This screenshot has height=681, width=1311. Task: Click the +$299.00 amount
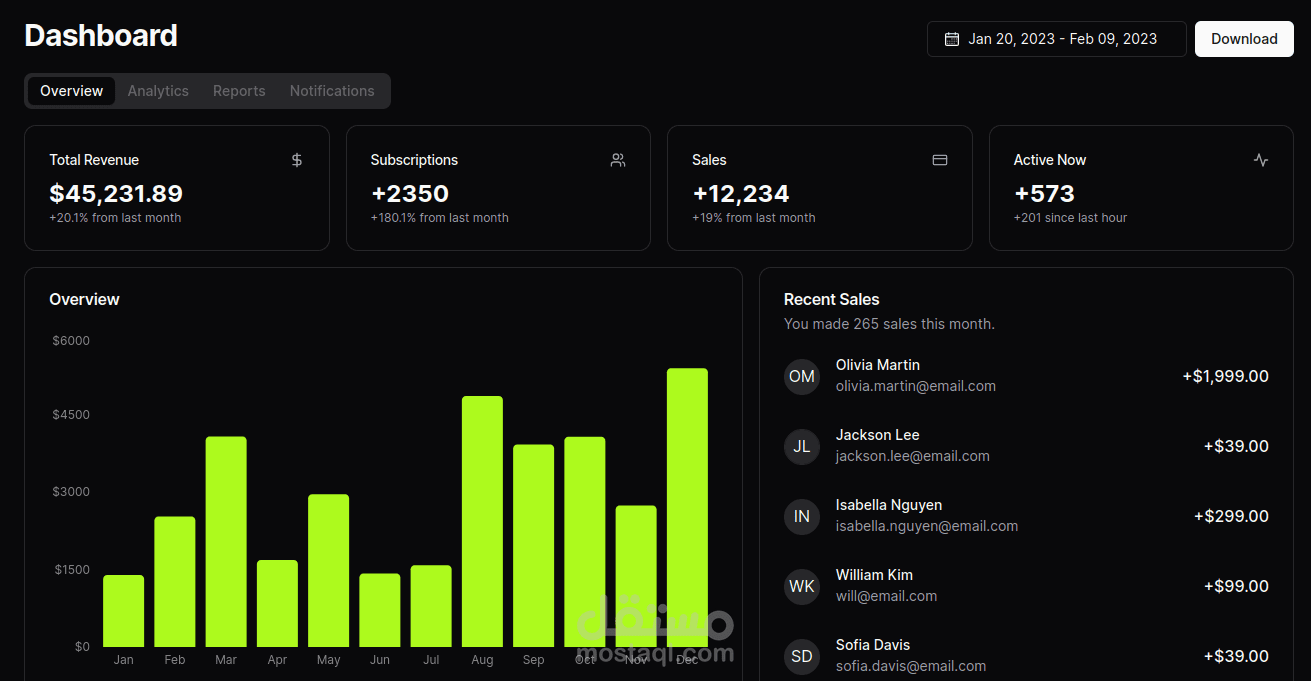tap(1231, 516)
